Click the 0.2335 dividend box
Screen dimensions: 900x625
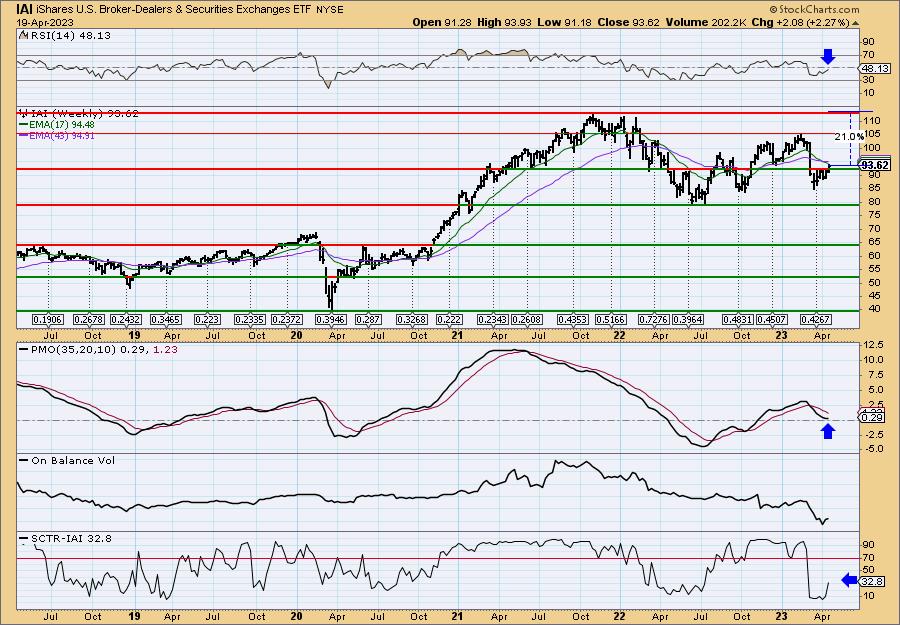[x=250, y=320]
